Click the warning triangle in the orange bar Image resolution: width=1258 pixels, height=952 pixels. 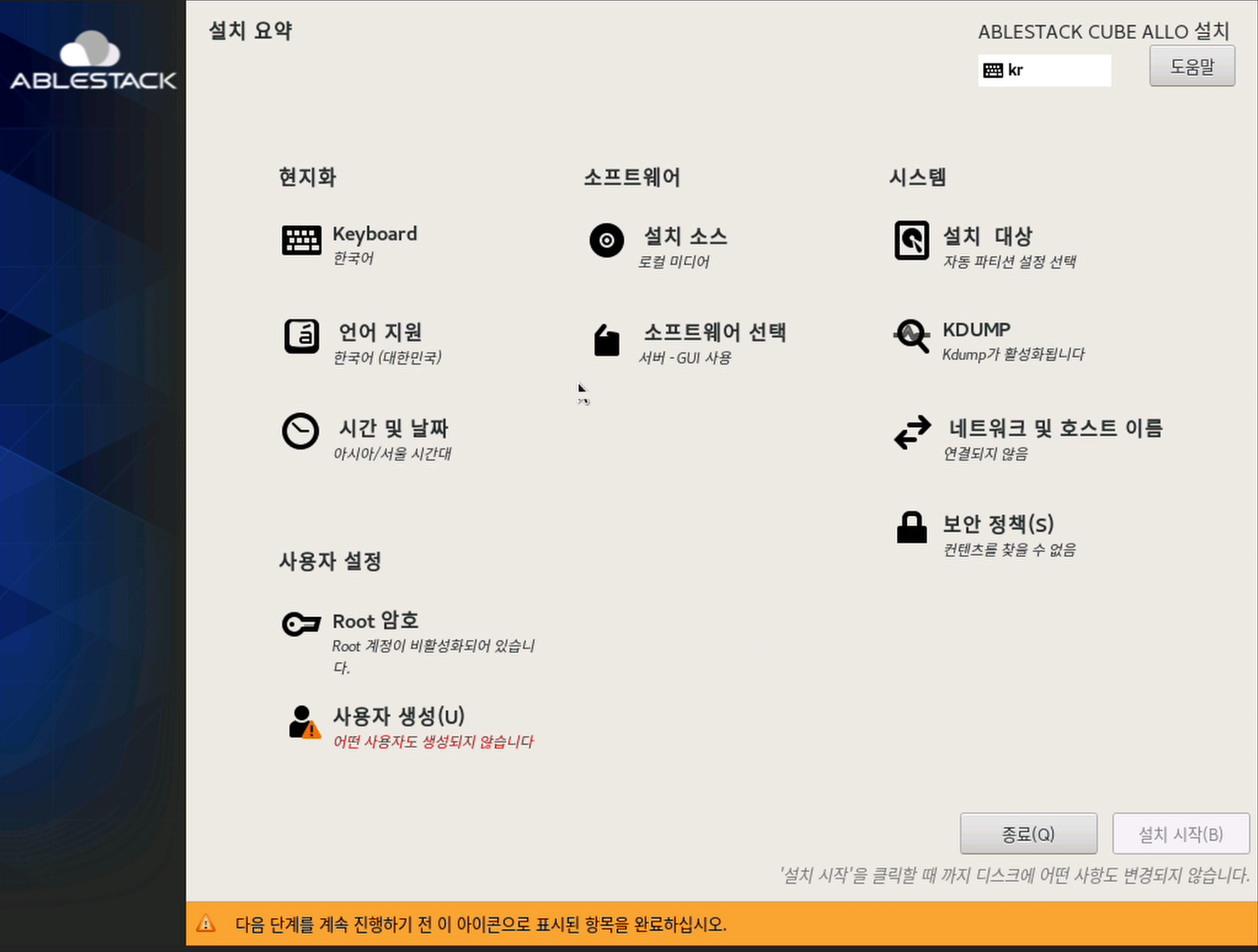click(206, 923)
